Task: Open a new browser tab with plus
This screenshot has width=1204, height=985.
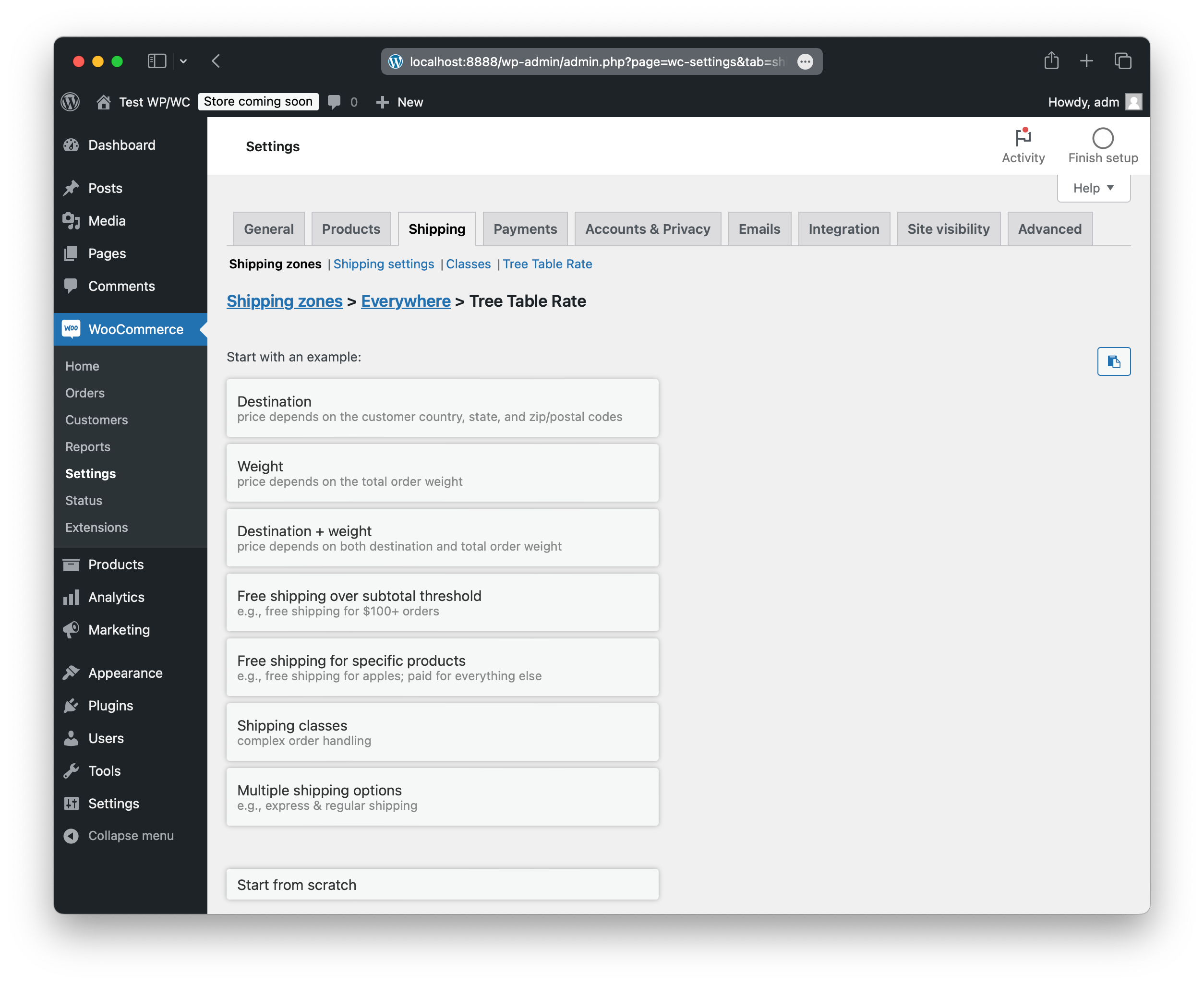Action: click(1086, 60)
